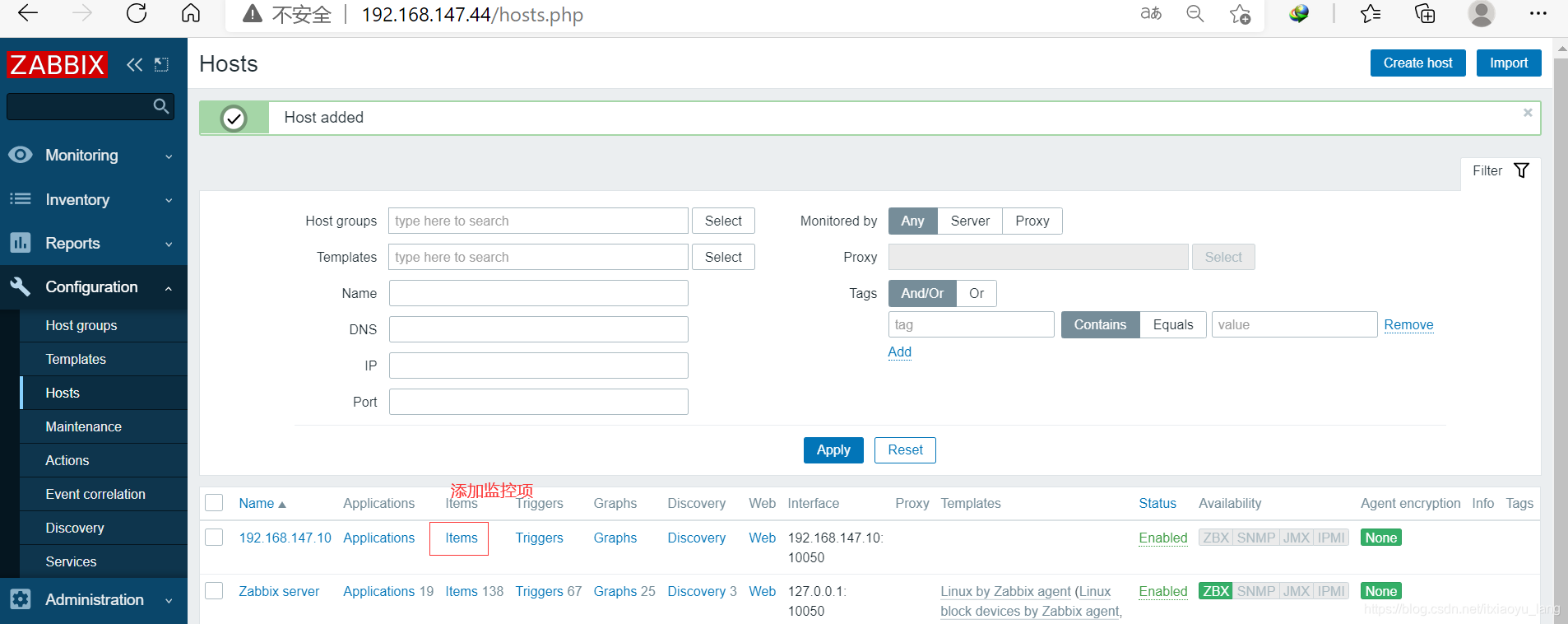Open Discovery in the sidebar menu
Viewport: 1568px width, 624px height.
pos(75,528)
